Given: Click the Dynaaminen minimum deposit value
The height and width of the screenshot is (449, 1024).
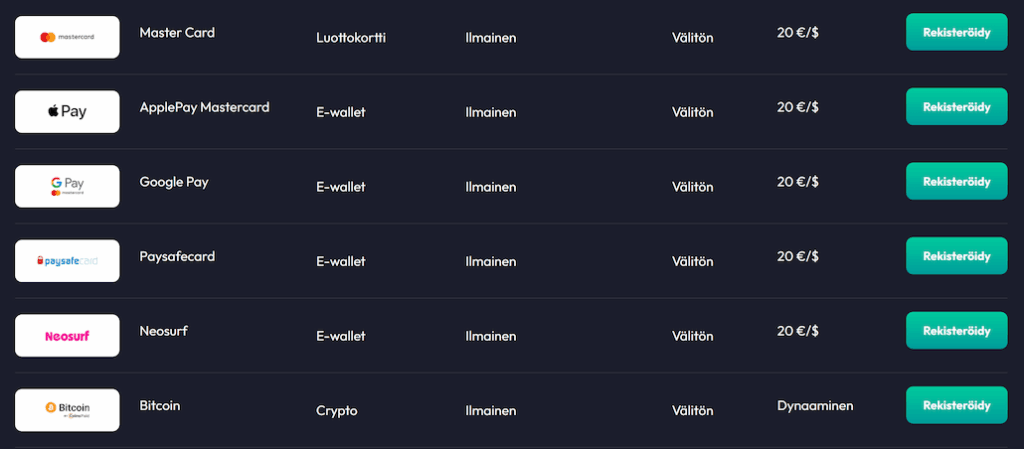Looking at the screenshot, I should pos(815,406).
